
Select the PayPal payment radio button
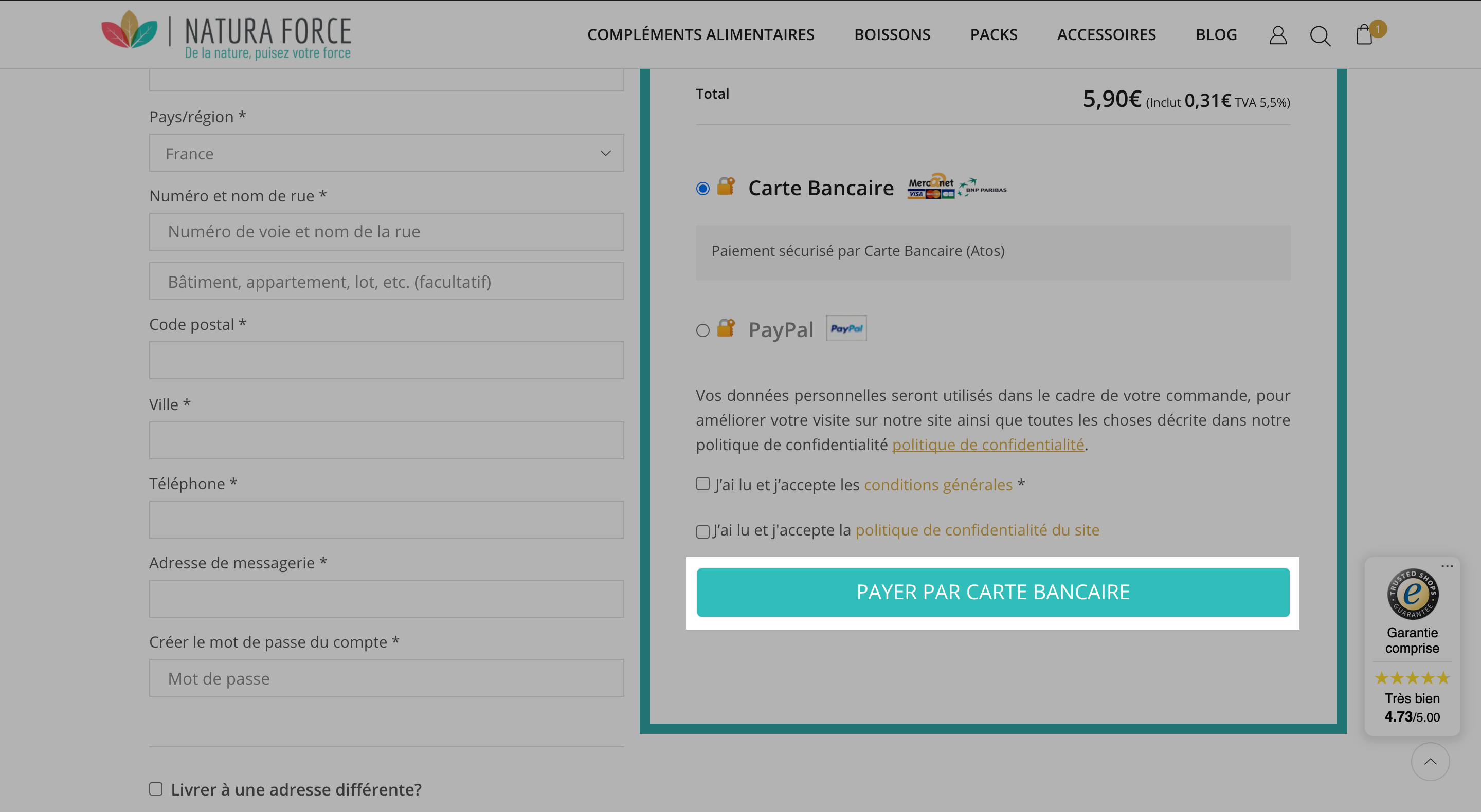coord(702,330)
